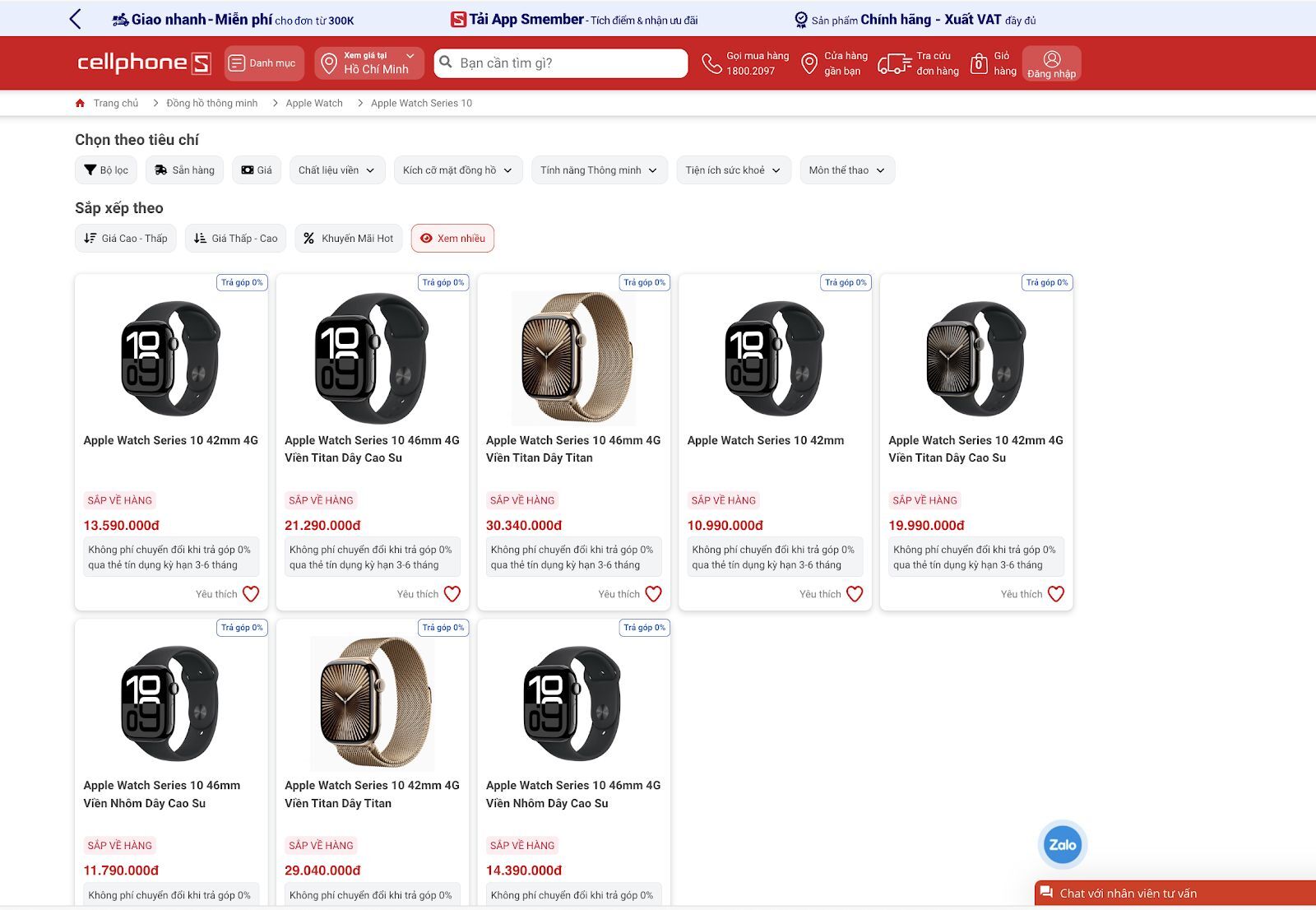Viewport: 1316px width, 910px height.
Task: Click the location pin beside Xem giá tại
Action: point(329,63)
